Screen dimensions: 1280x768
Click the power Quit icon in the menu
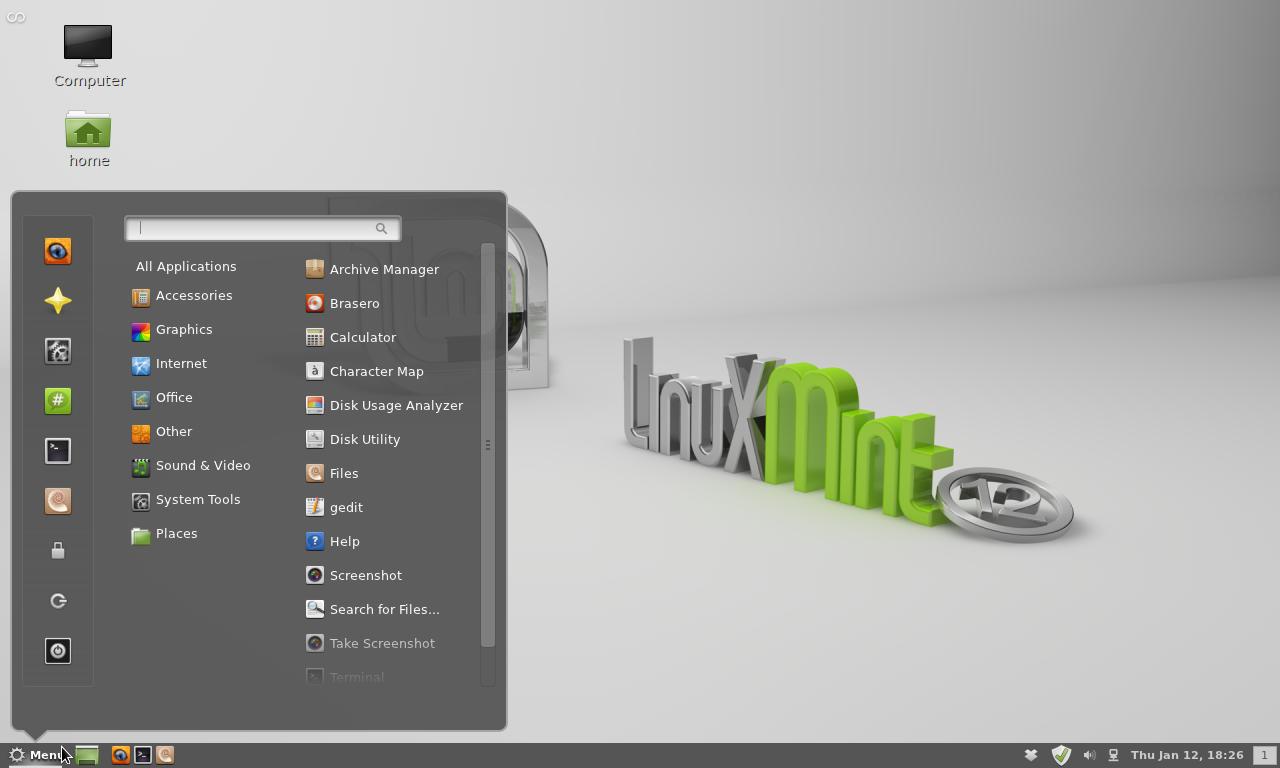click(x=58, y=651)
